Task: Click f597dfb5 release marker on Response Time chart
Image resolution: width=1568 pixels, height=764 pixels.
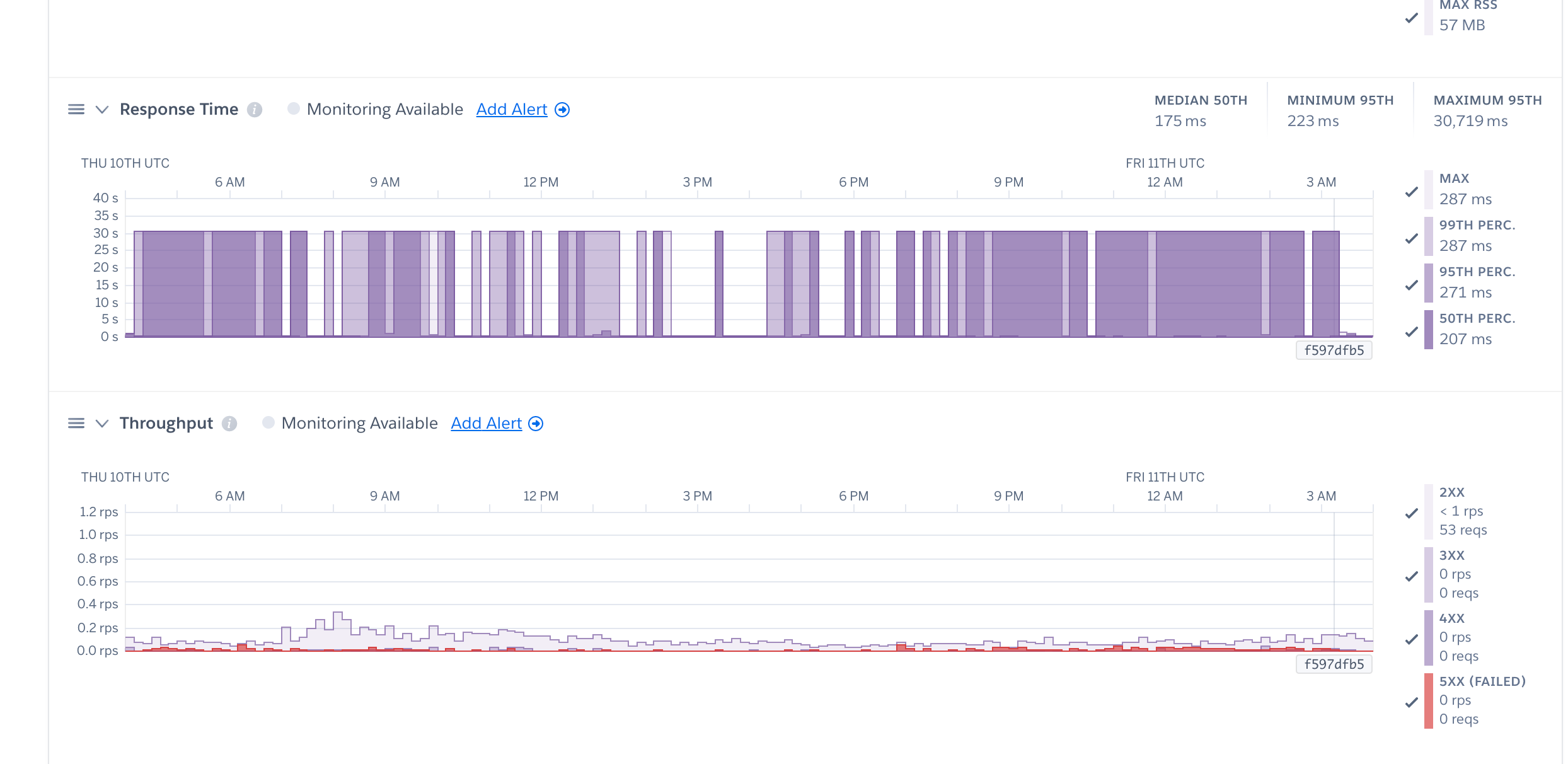Action: 1334,350
